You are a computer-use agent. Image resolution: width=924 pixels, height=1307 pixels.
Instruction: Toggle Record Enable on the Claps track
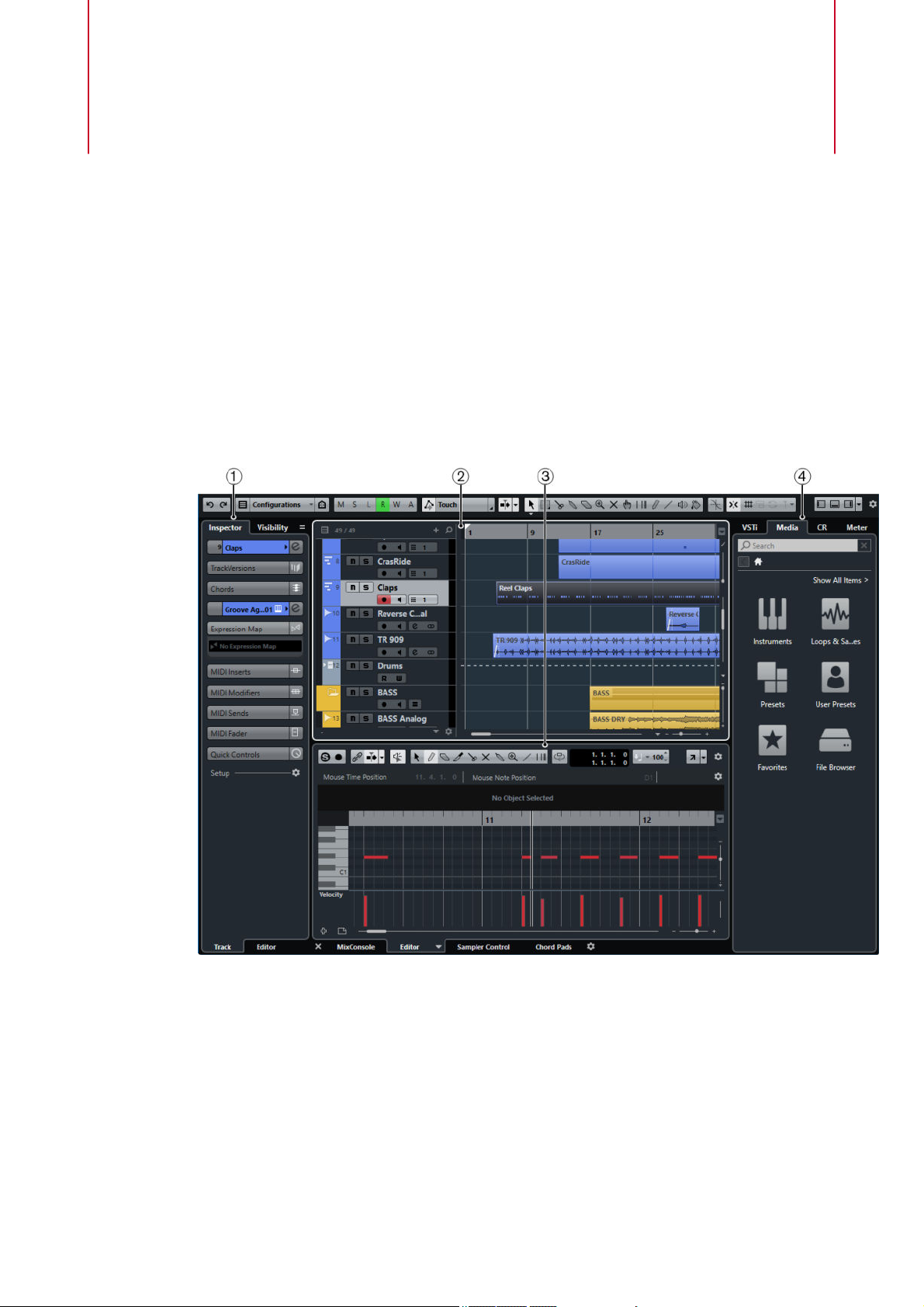(x=384, y=600)
